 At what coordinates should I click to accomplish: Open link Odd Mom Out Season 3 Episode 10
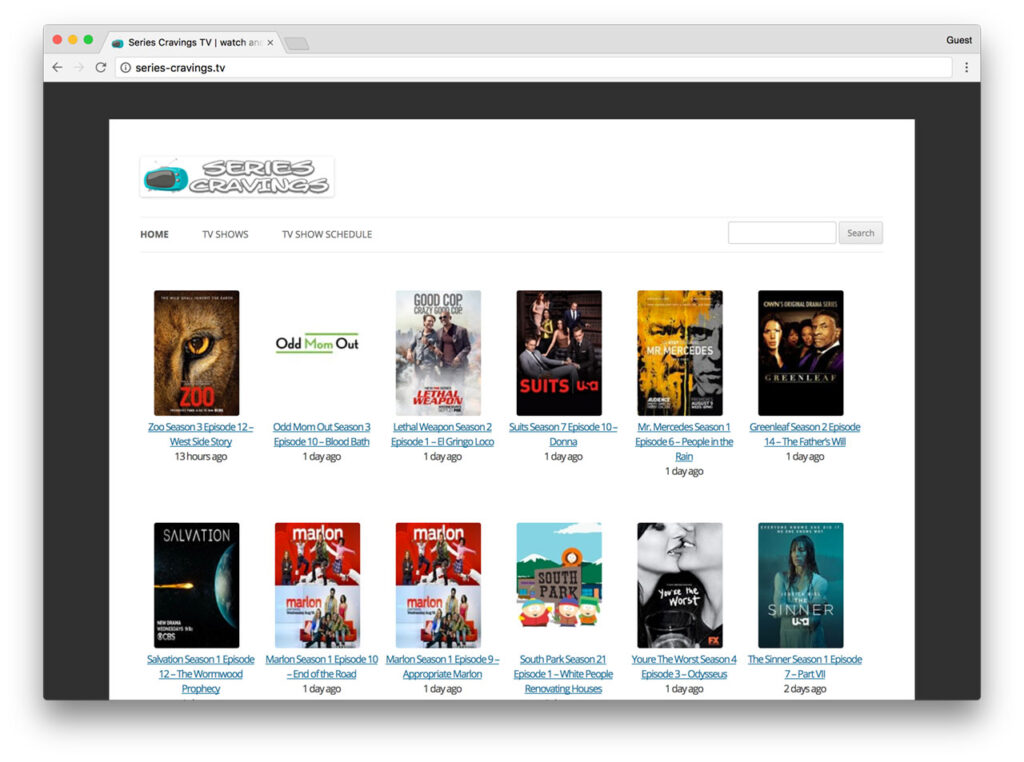pyautogui.click(x=321, y=434)
